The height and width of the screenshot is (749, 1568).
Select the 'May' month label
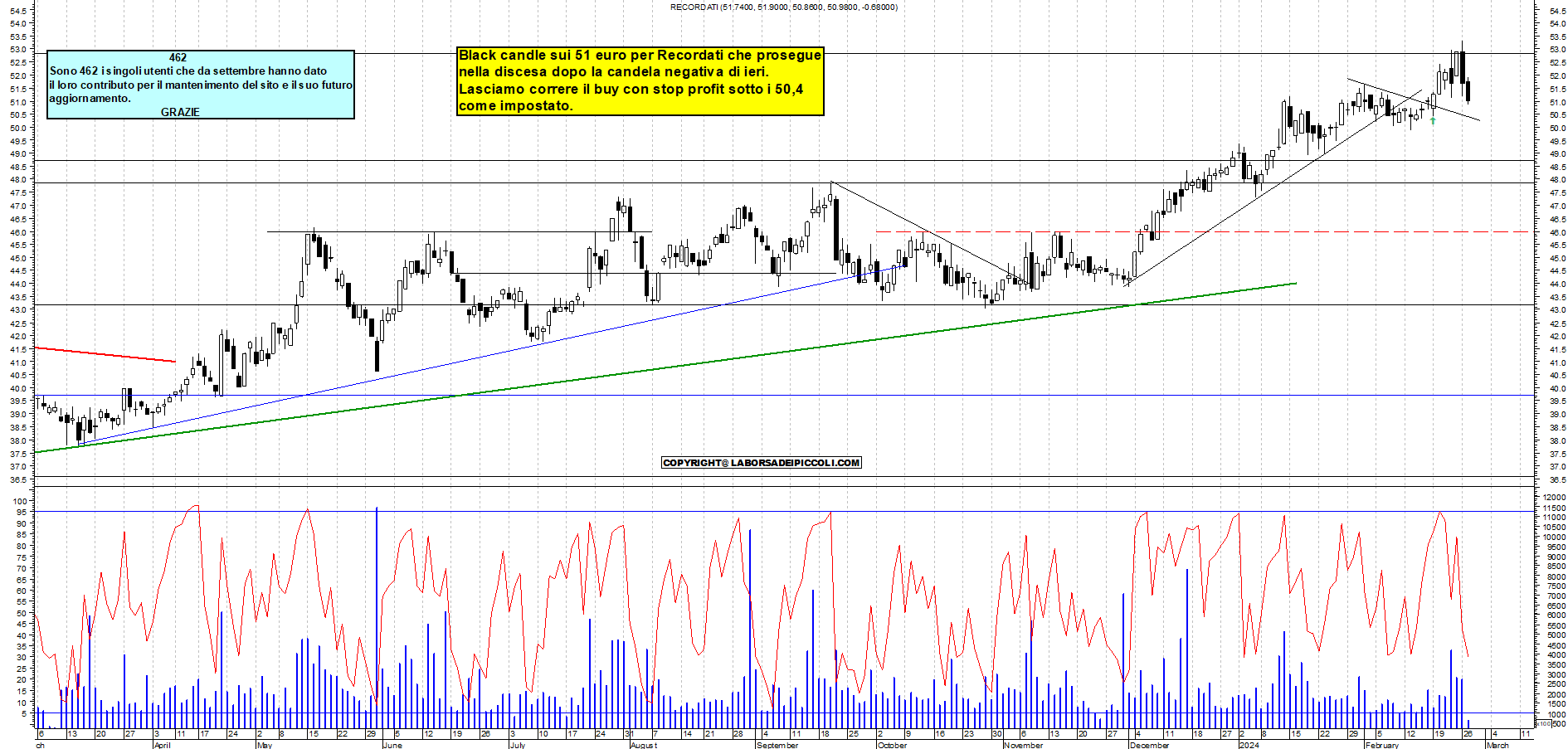pyautogui.click(x=265, y=745)
